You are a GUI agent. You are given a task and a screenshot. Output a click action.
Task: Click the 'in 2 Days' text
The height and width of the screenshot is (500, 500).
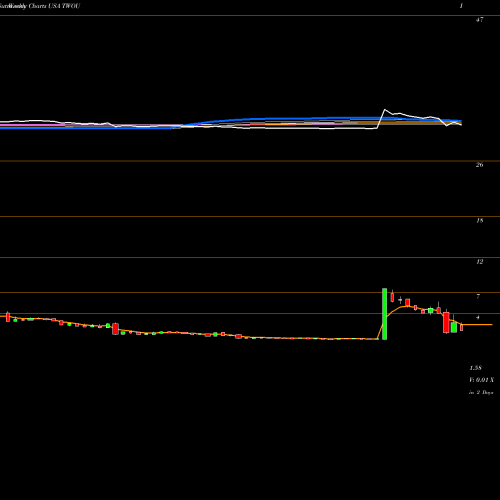pyautogui.click(x=481, y=393)
